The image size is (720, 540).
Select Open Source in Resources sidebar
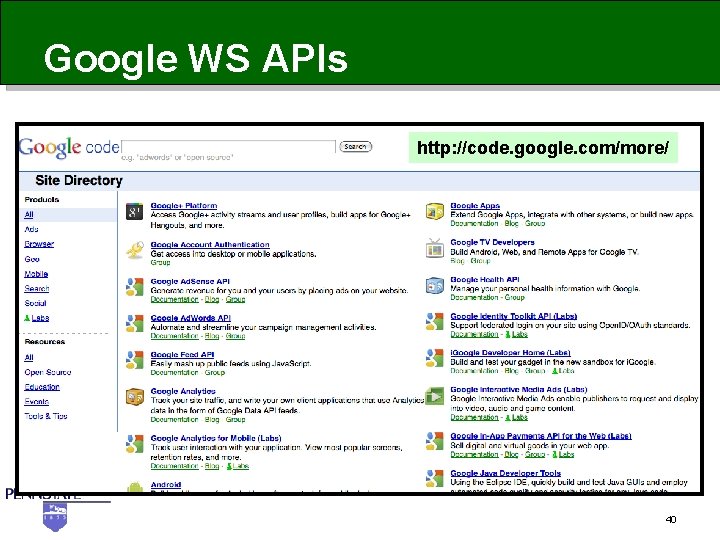pyautogui.click(x=48, y=372)
